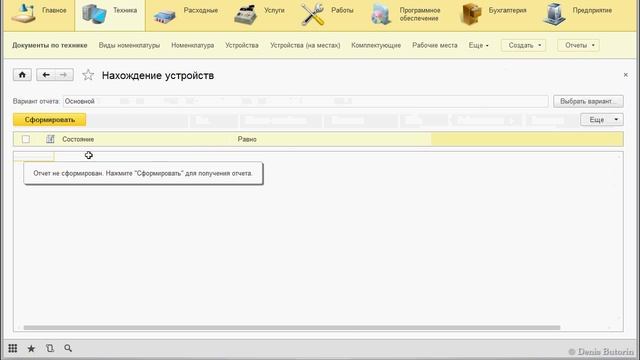Expand the Создать dropdown
This screenshot has height=360, width=640.
coord(524,45)
